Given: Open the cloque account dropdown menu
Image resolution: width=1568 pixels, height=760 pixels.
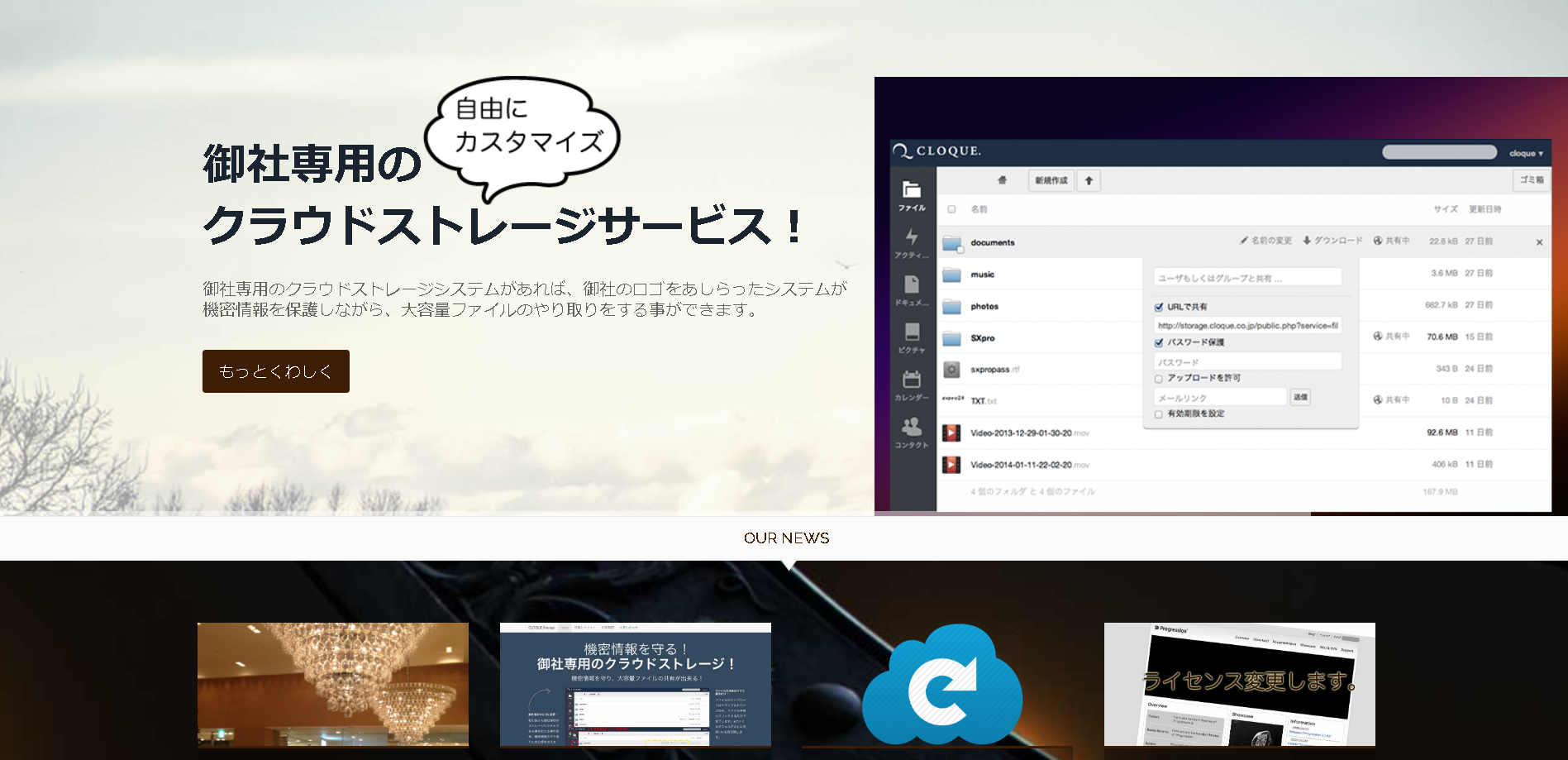Looking at the screenshot, I should [1526, 152].
